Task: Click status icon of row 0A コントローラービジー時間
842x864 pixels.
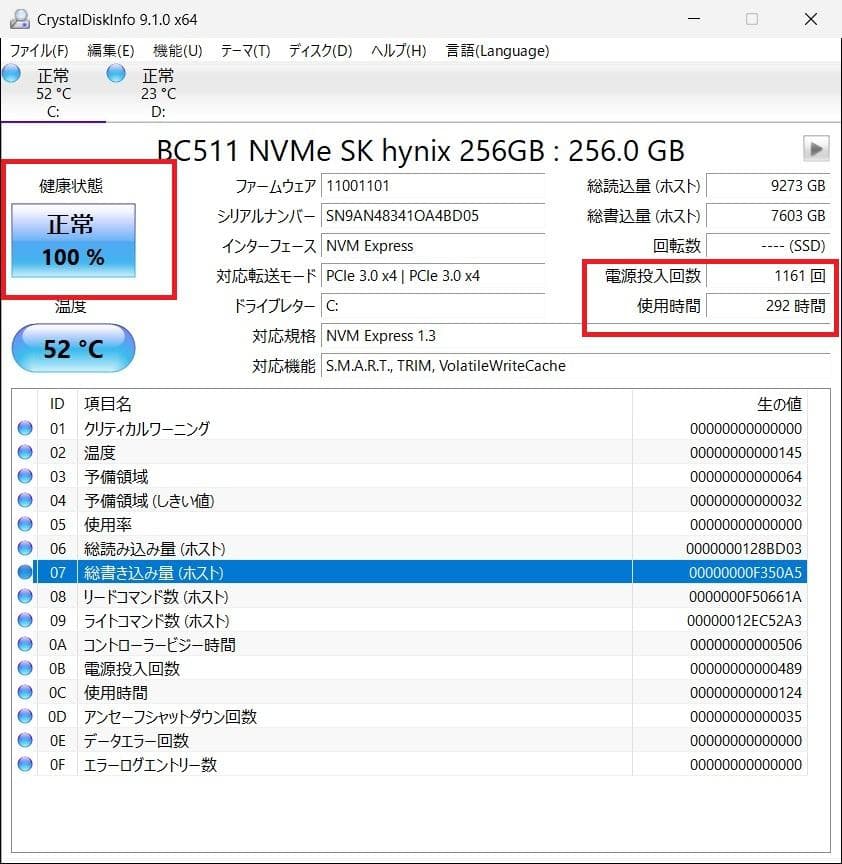Action: tap(25, 644)
